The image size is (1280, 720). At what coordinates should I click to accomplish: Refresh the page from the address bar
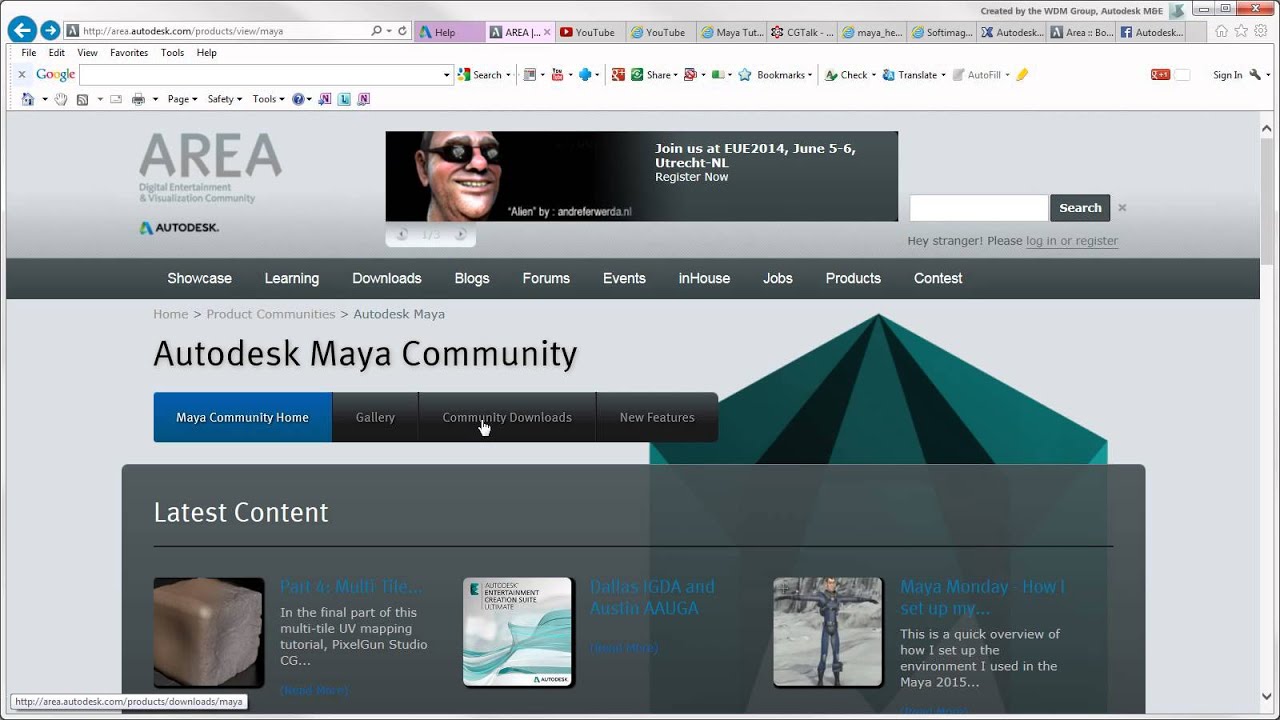point(403,31)
